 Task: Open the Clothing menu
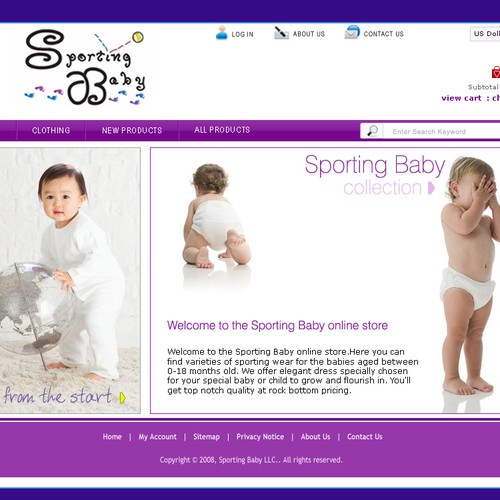51,130
